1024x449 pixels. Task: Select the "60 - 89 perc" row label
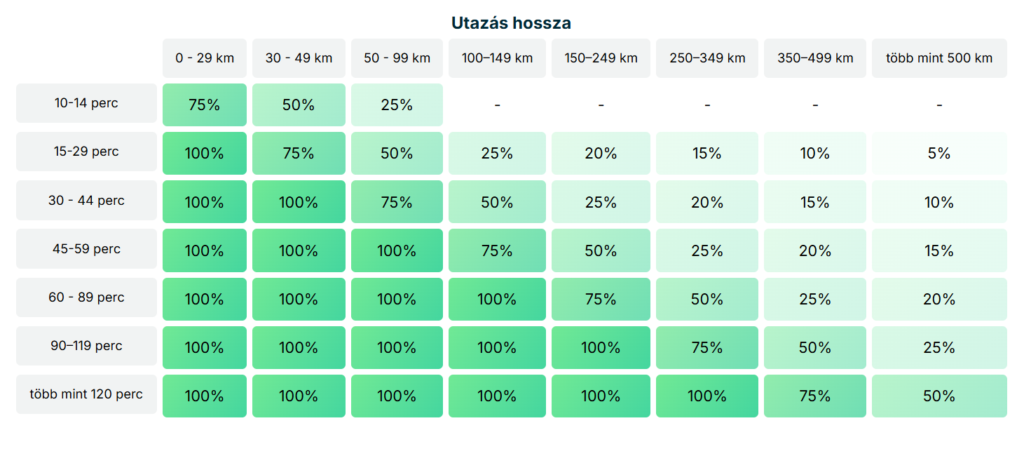87,298
